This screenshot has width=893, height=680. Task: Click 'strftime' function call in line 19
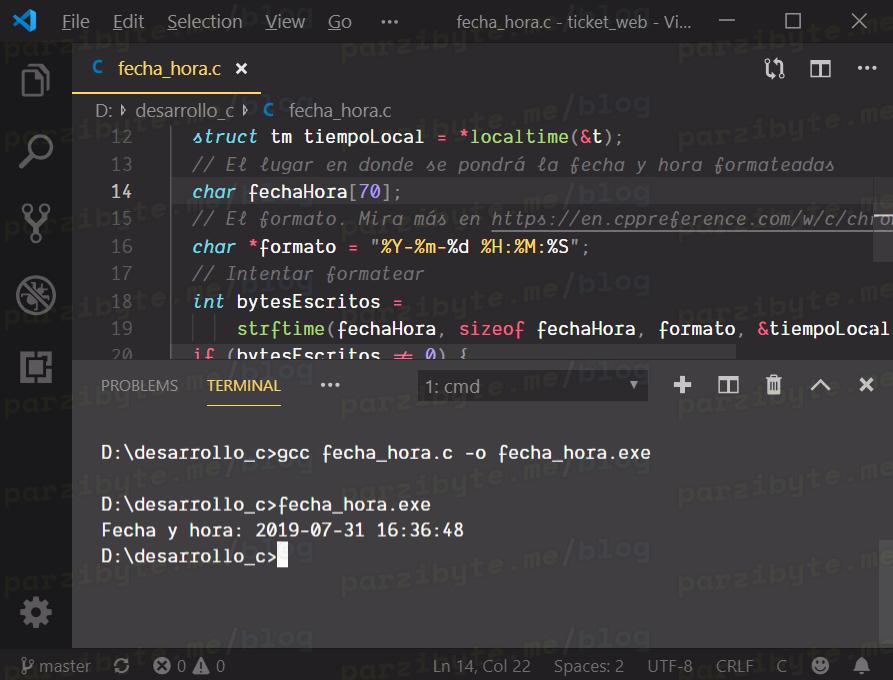pos(281,329)
